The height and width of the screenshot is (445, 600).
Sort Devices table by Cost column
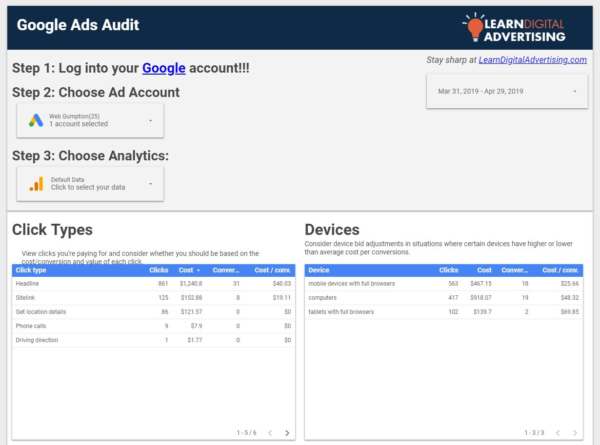tap(484, 270)
